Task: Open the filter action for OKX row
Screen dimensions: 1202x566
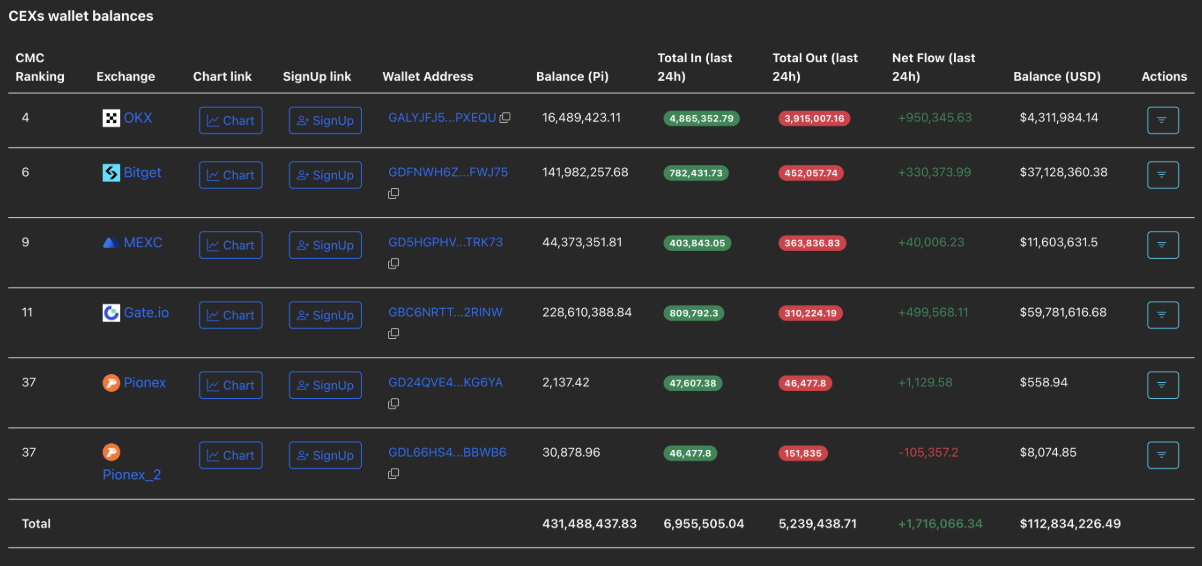Action: tap(1162, 120)
